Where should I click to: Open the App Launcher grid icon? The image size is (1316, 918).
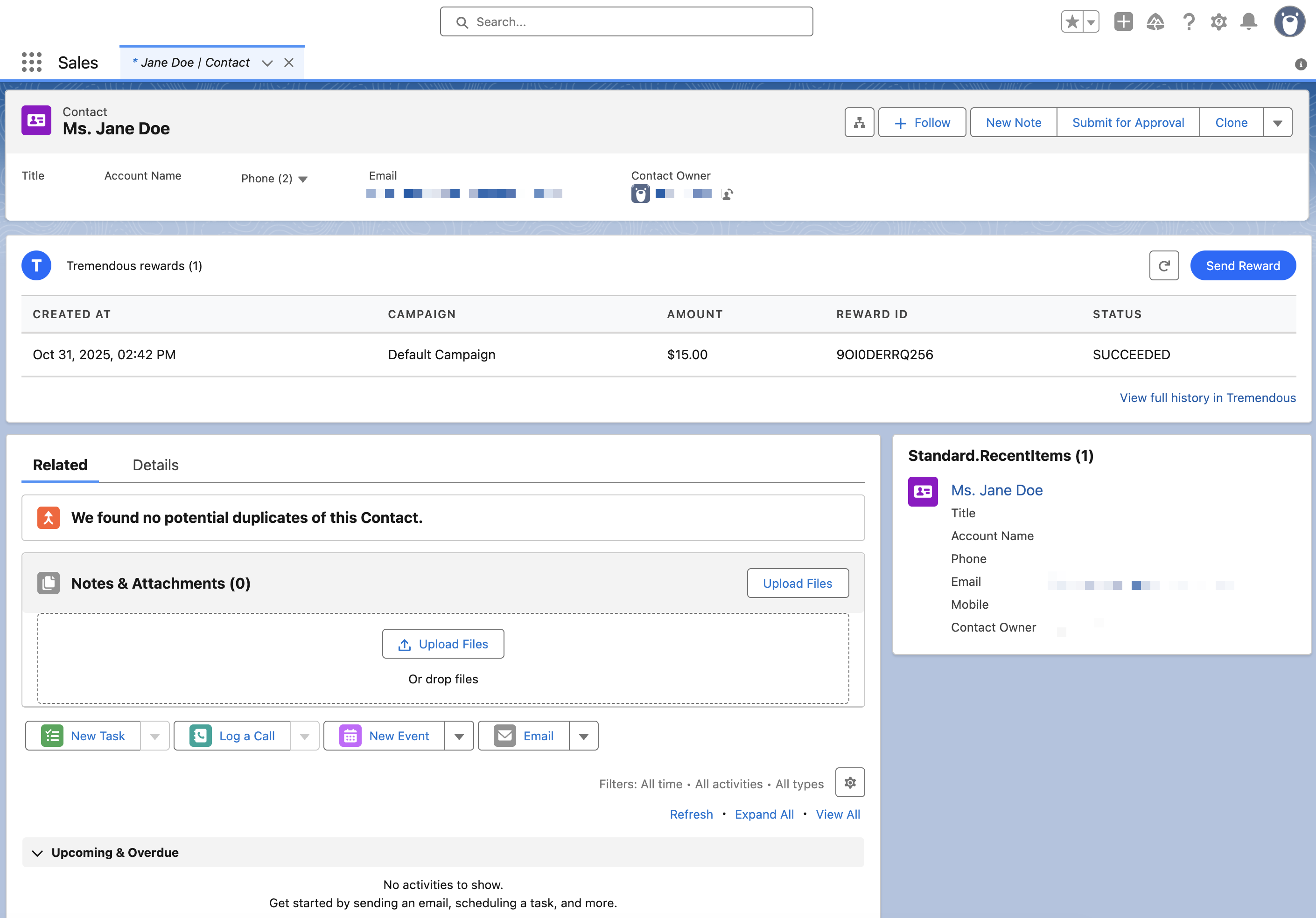coord(32,62)
